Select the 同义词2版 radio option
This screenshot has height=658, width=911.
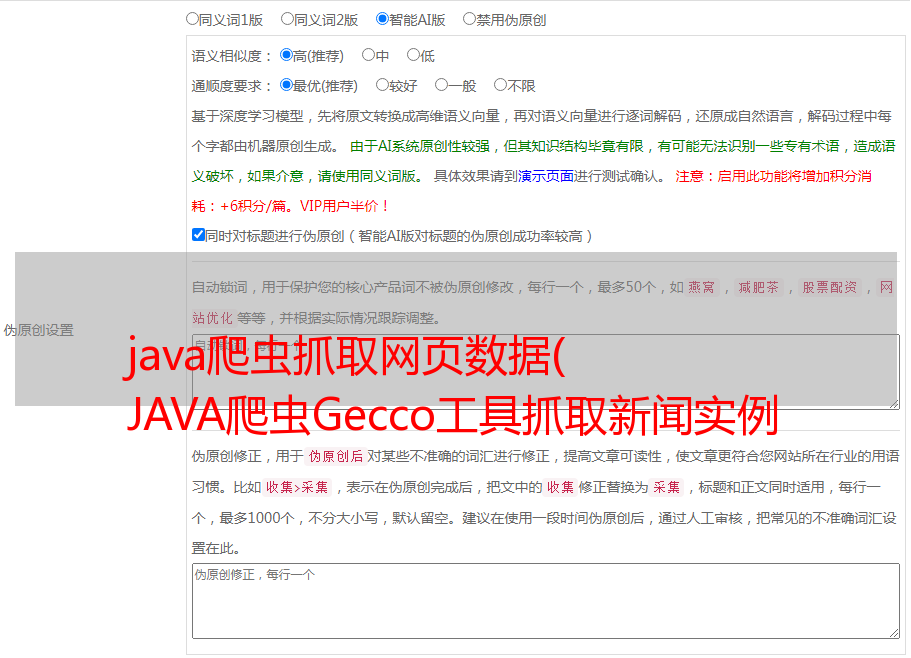(x=287, y=19)
